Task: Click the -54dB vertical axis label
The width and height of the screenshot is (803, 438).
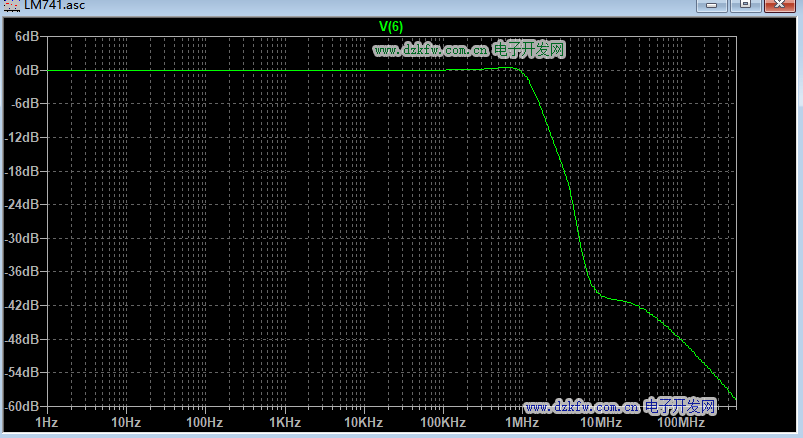Action: [x=22, y=372]
